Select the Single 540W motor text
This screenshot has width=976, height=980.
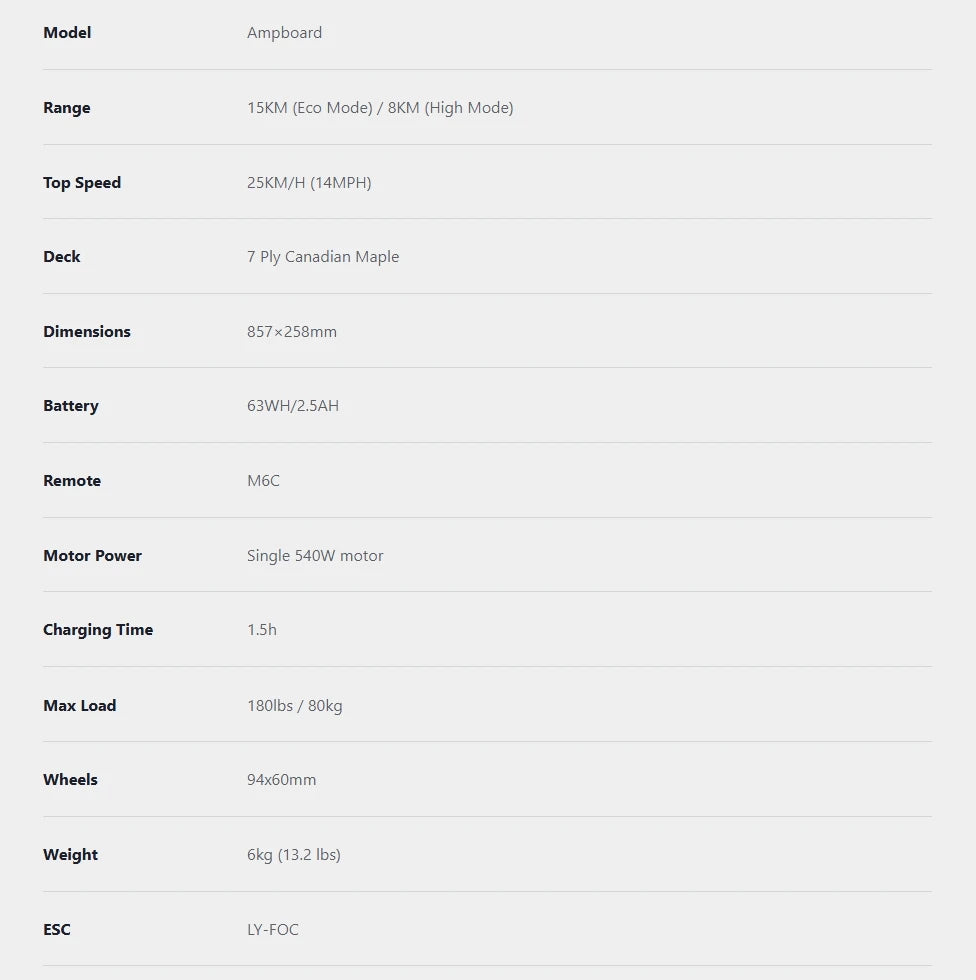coord(315,556)
